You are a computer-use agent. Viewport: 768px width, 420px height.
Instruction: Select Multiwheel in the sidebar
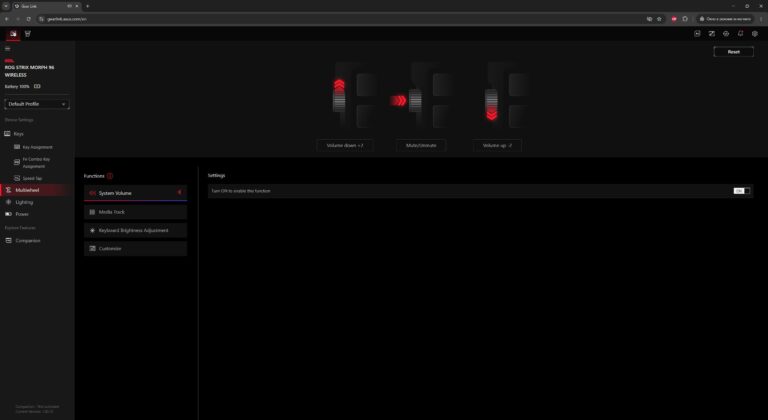[x=37, y=190]
